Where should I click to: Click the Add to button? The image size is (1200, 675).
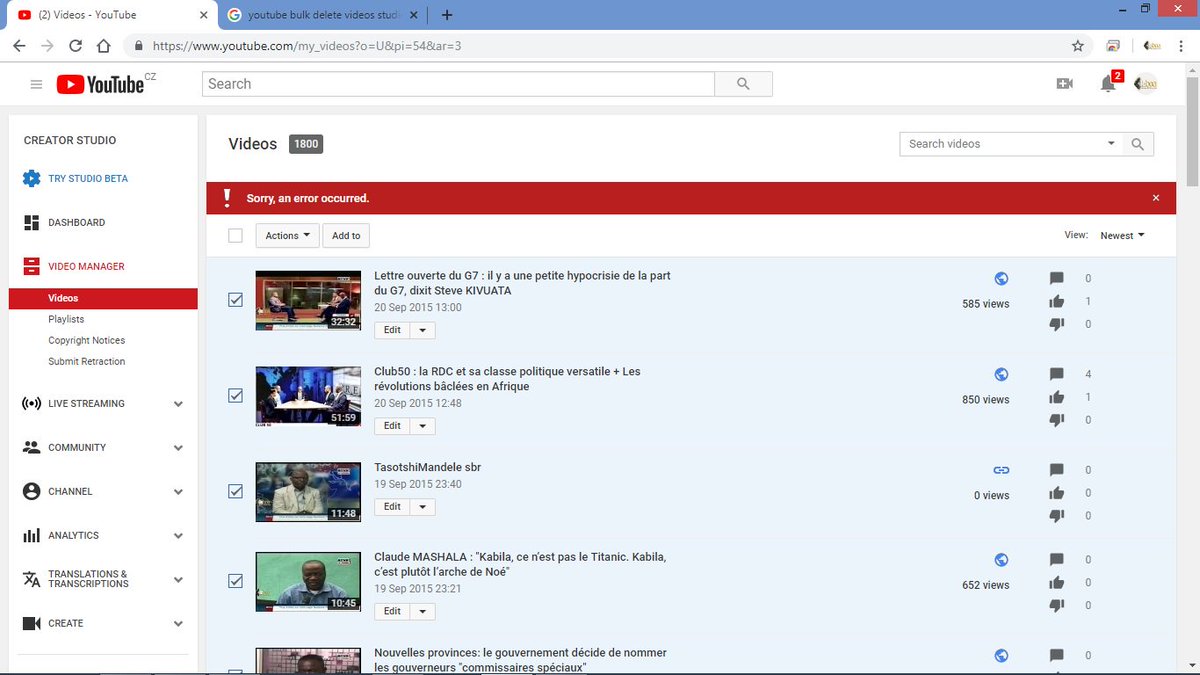click(x=346, y=236)
